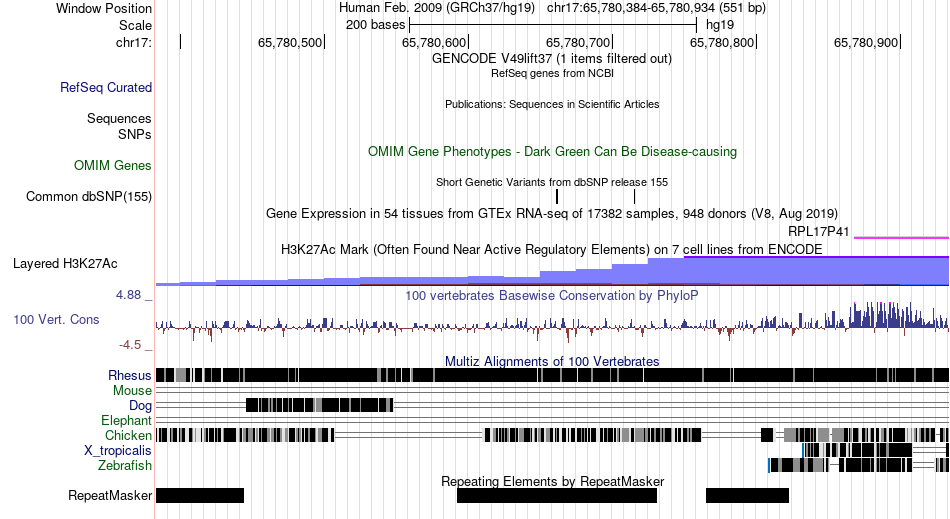This screenshot has height=519, width=950.
Task: Click the Dog alignment block
Action: point(319,405)
